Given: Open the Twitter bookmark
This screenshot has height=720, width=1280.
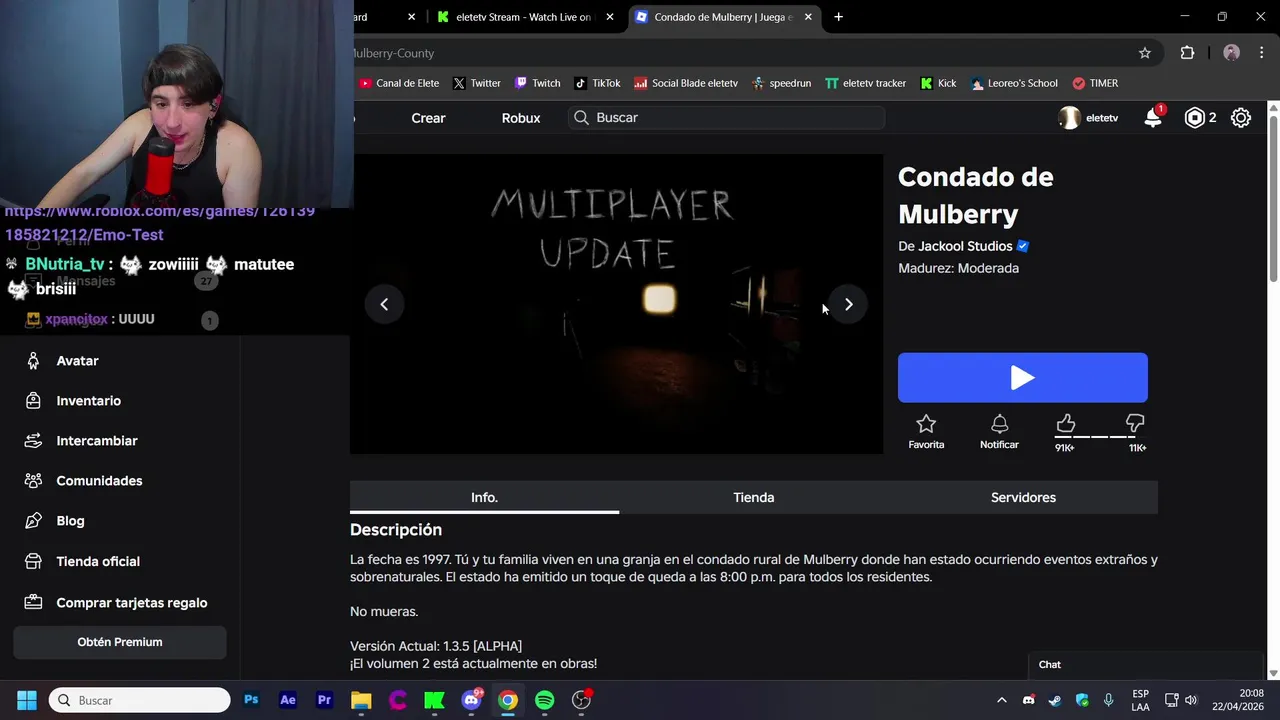Looking at the screenshot, I should 476,83.
